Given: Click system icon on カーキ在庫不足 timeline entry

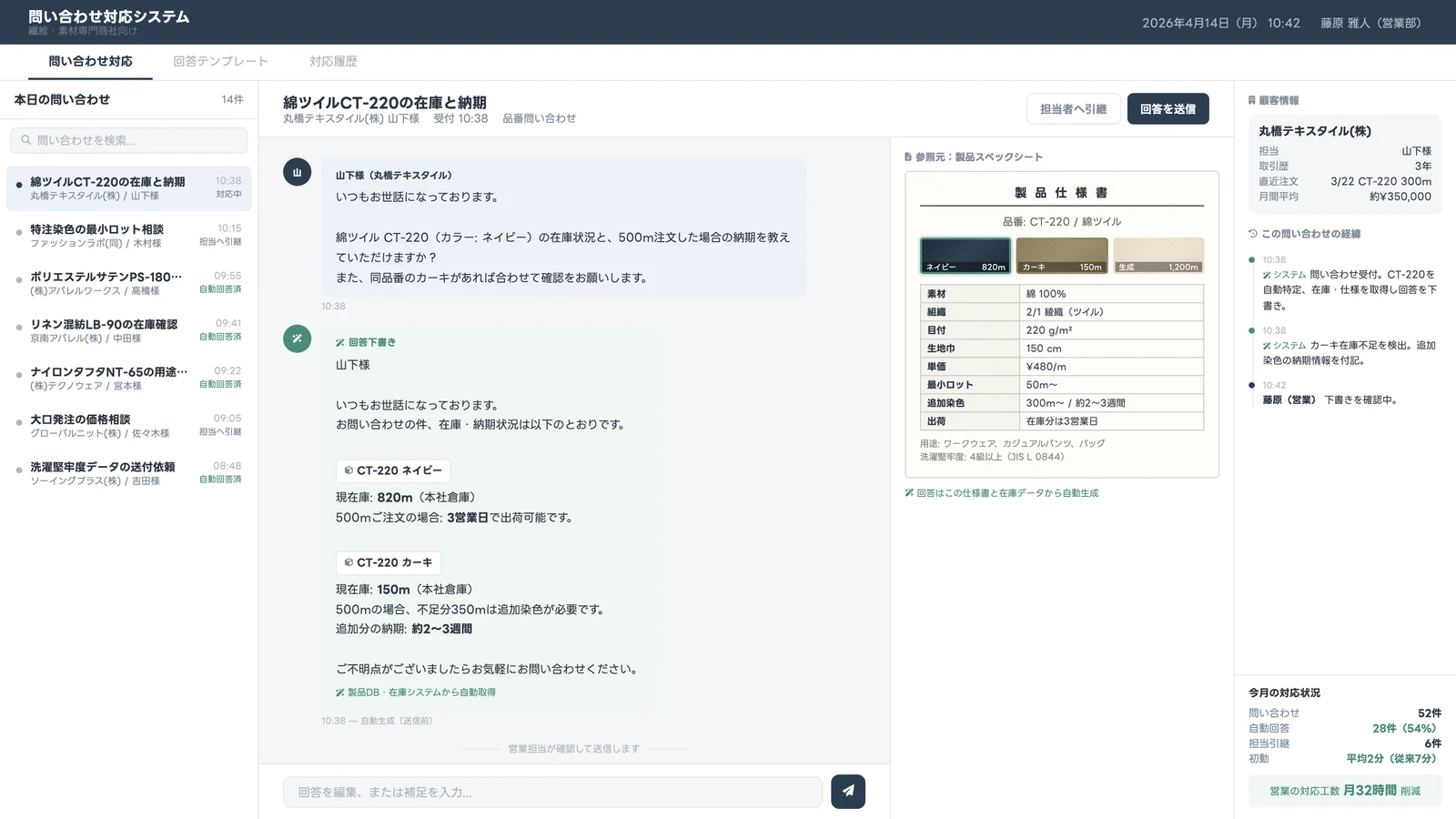Looking at the screenshot, I should [x=1267, y=346].
